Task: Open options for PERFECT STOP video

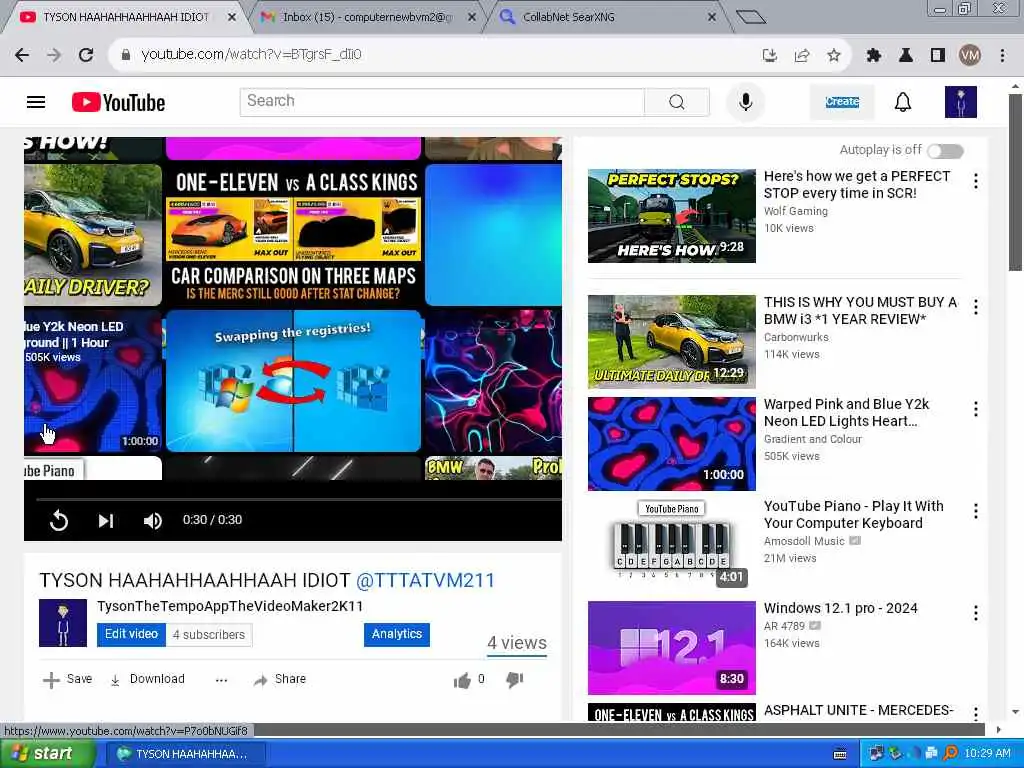Action: (976, 181)
